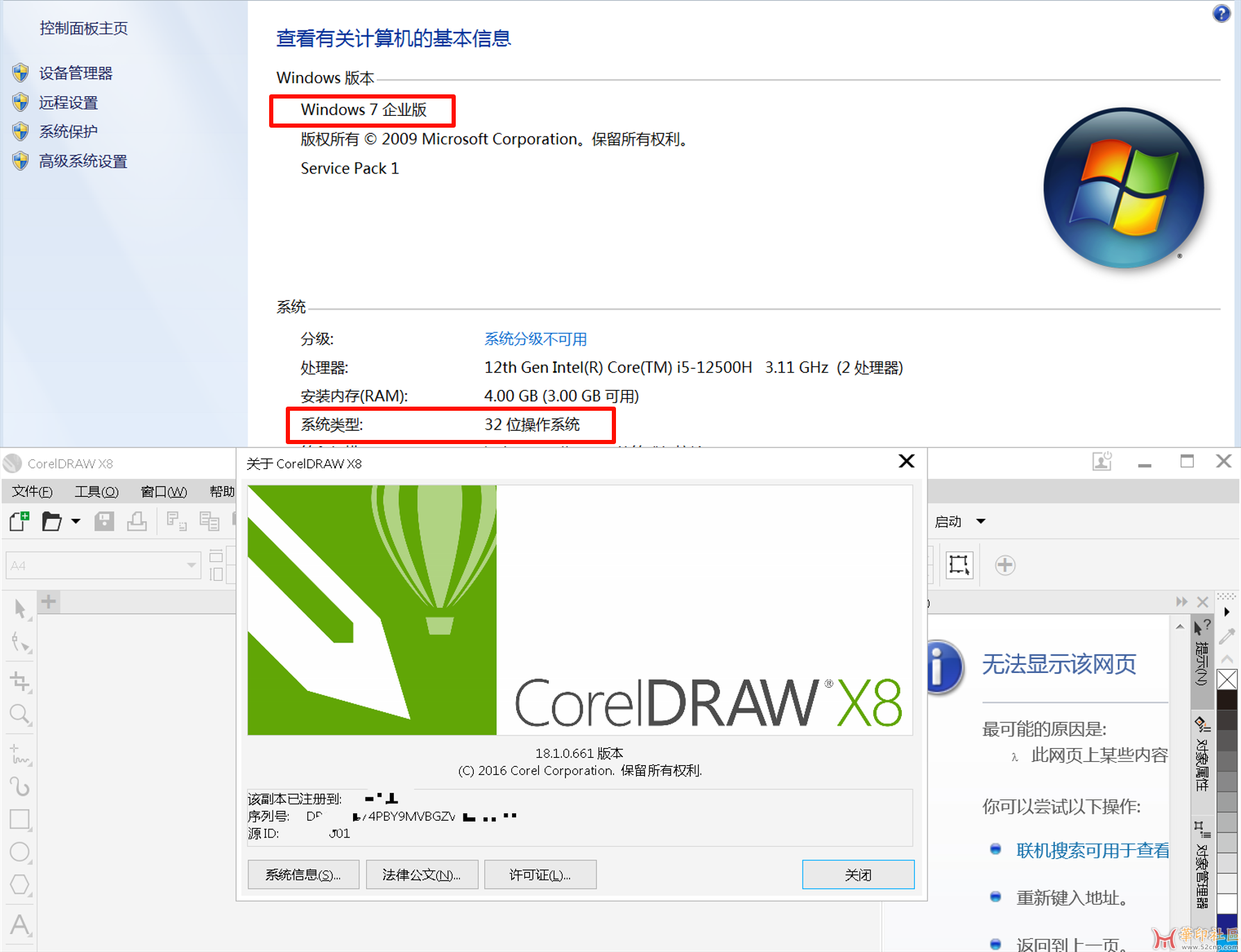The width and height of the screenshot is (1241, 952).
Task: Go to 控制面板主页
Action: pos(84,28)
